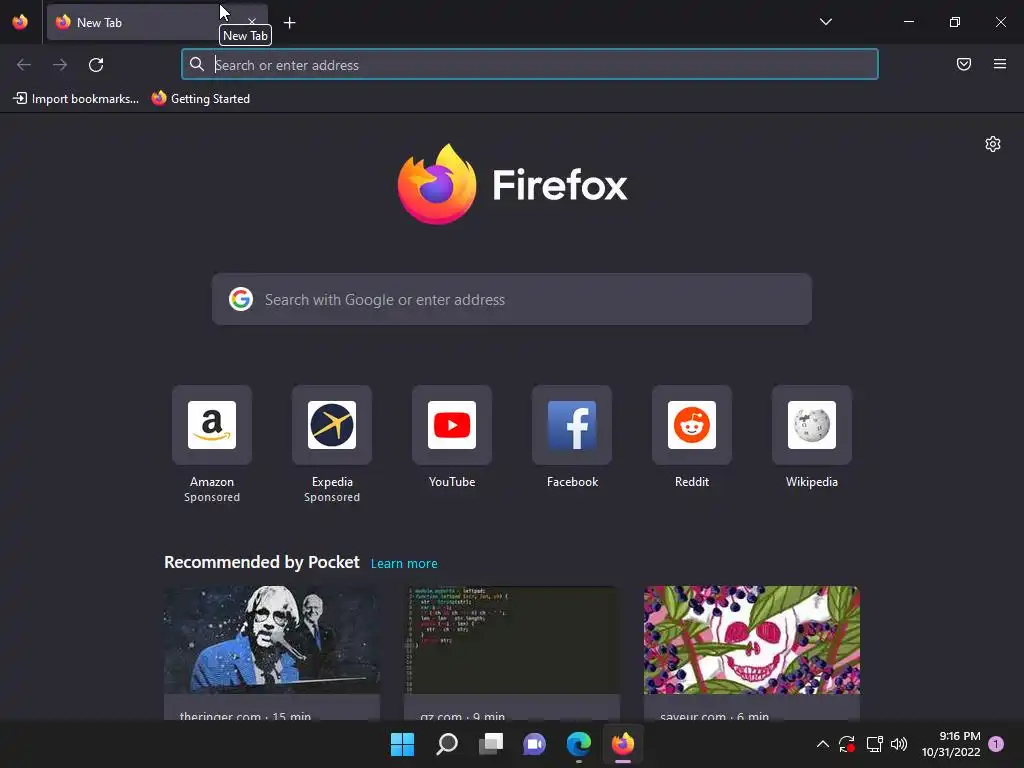
Task: Open notification badge showing 1
Action: pyautogui.click(x=996, y=744)
